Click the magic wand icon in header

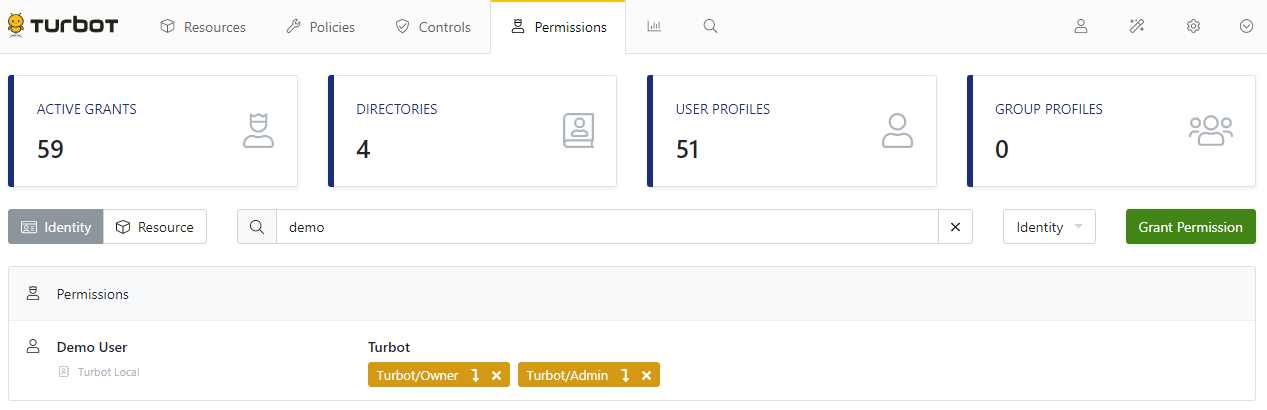1137,27
